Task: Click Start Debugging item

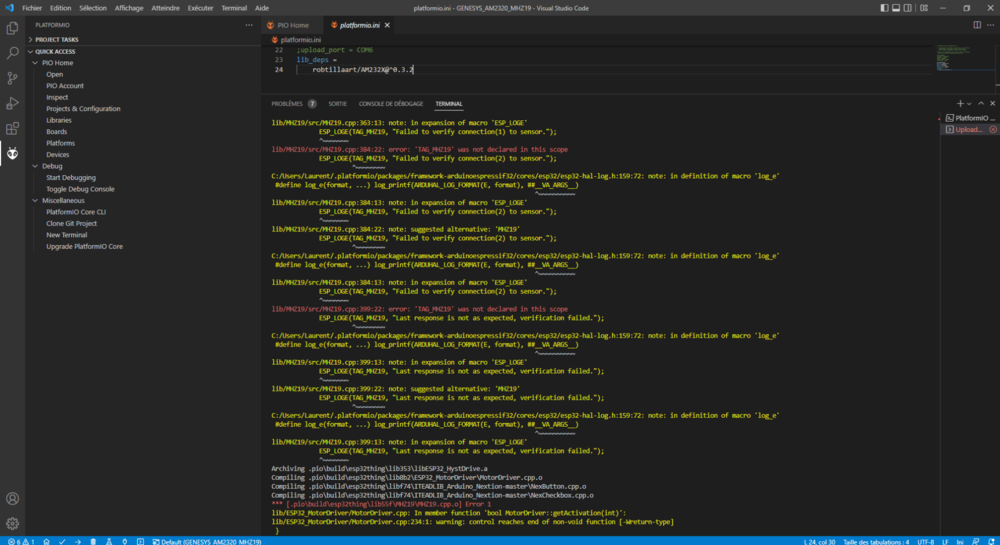Action: pyautogui.click(x=71, y=178)
